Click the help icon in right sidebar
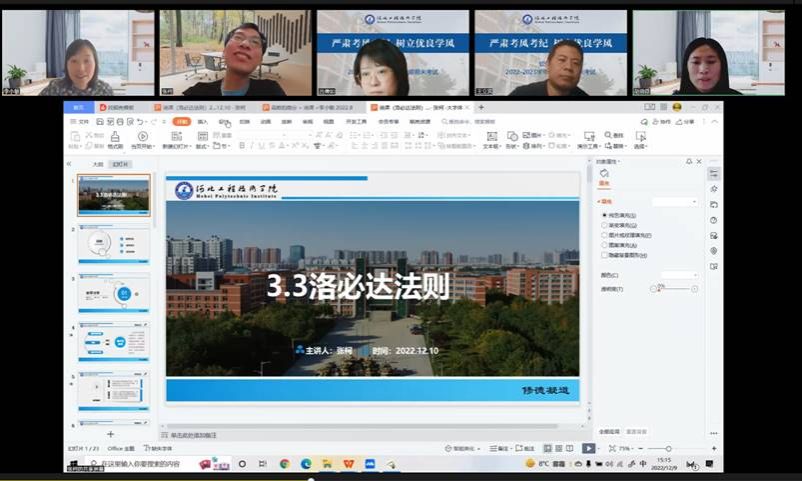Screen dimensions: 802x481 click(x=713, y=220)
